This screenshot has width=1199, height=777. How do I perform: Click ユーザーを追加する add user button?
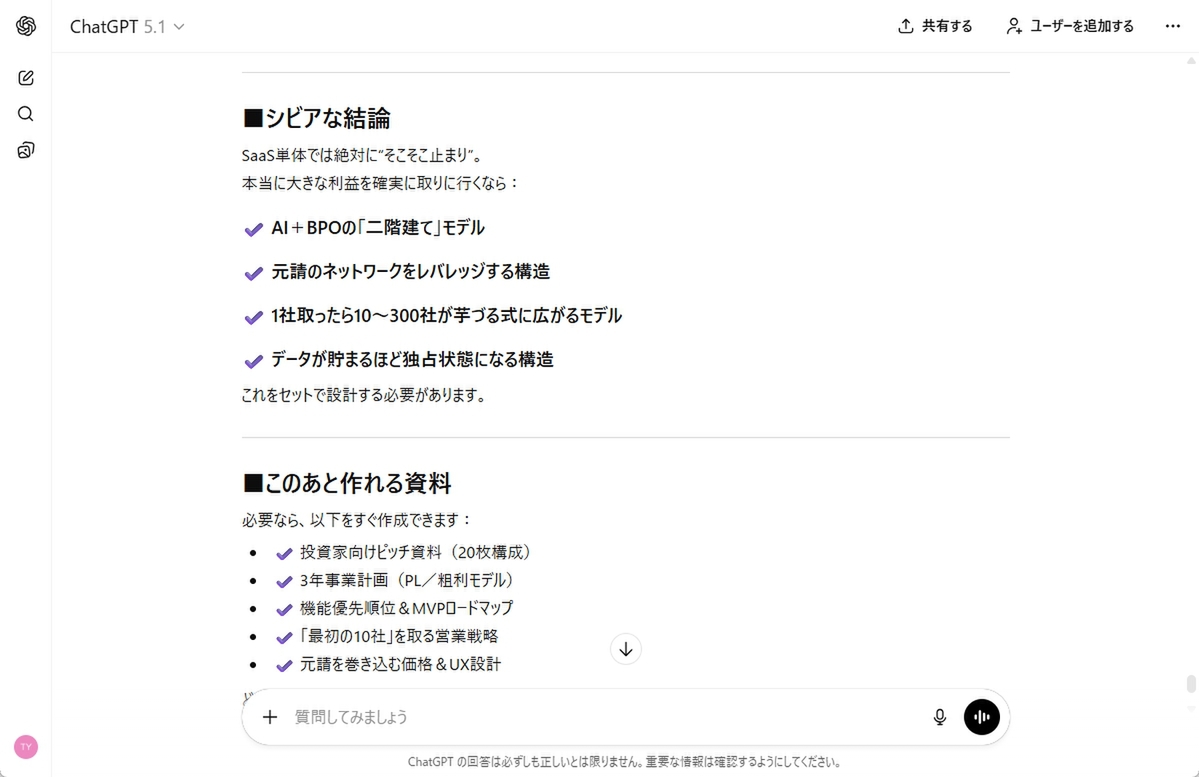pyautogui.click(x=1070, y=26)
